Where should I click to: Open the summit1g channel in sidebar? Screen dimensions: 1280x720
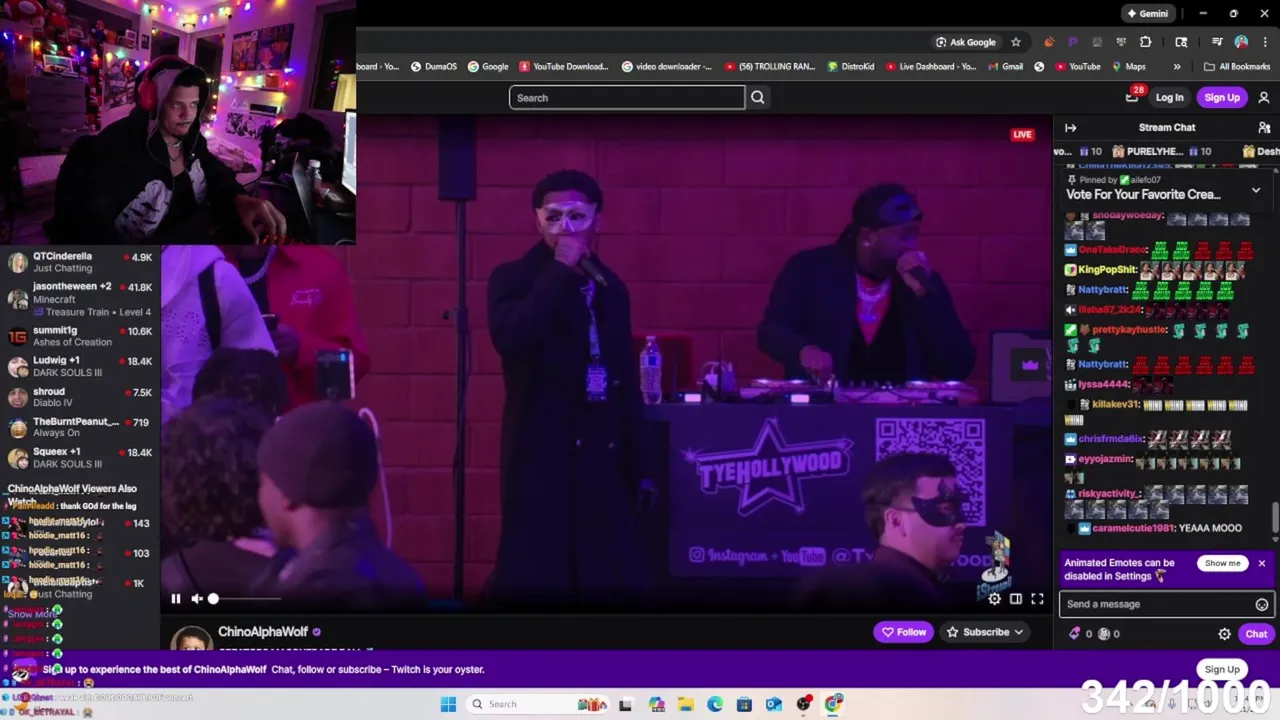point(80,336)
